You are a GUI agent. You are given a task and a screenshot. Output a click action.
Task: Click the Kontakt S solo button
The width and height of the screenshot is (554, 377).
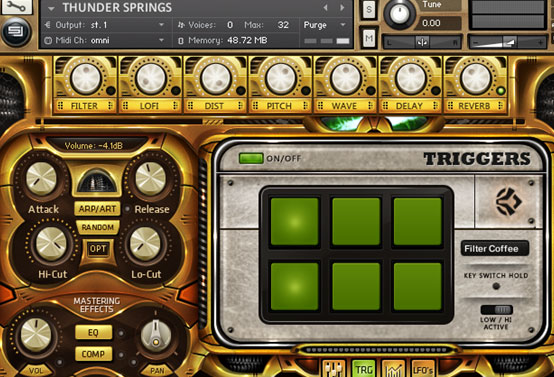369,10
